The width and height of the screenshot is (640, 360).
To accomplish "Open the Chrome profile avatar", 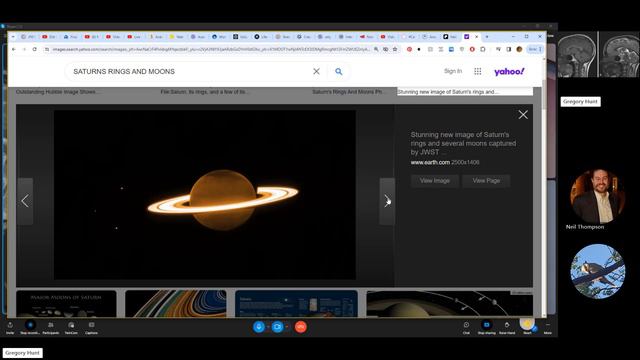I will (x=519, y=49).
